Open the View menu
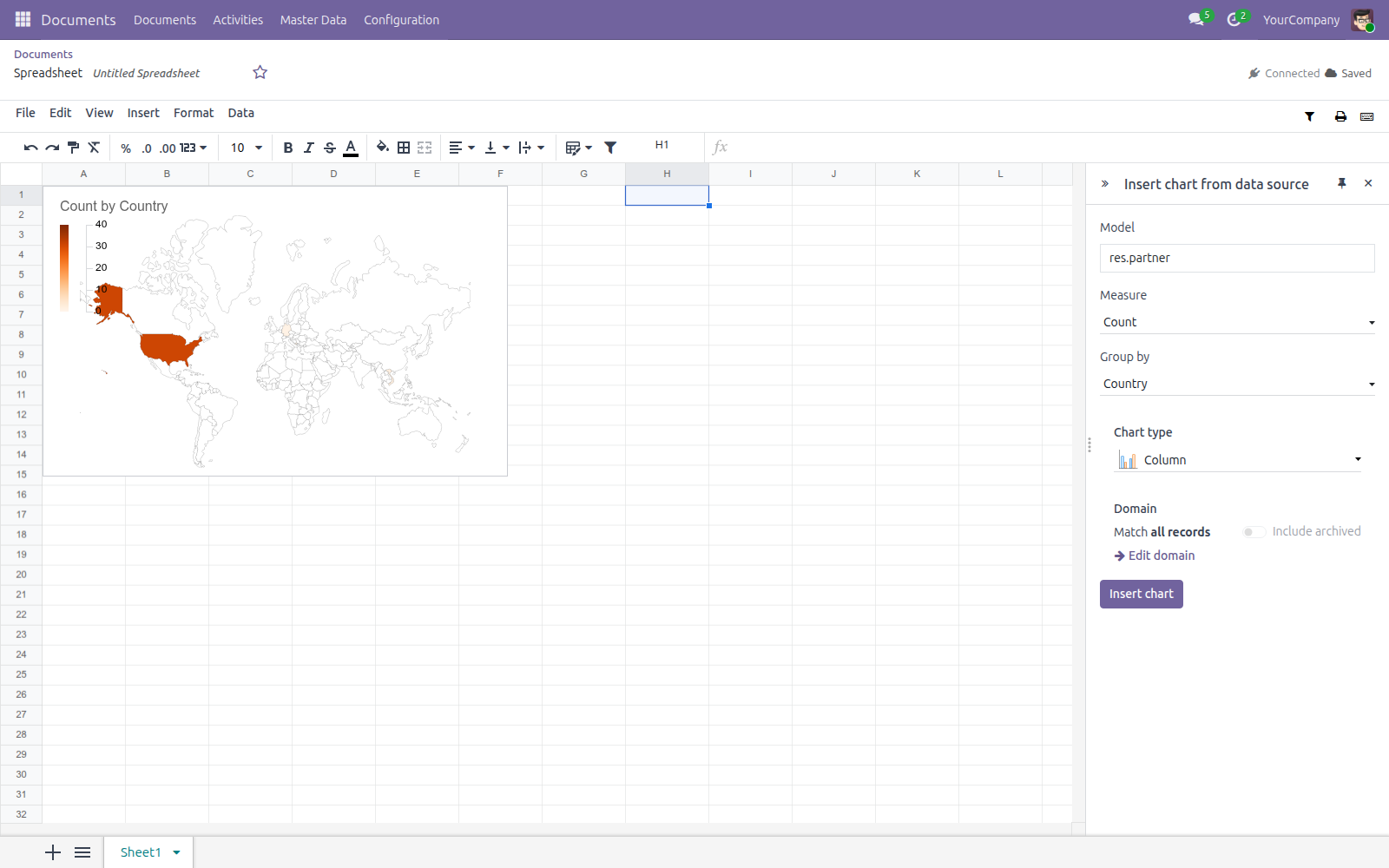 point(99,113)
